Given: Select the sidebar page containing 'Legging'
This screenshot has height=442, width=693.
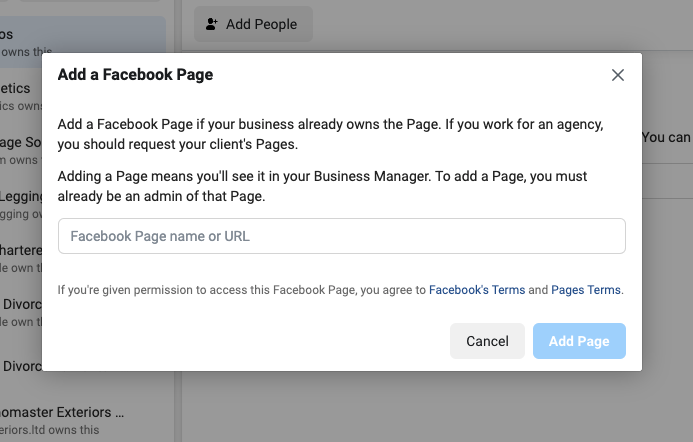Looking at the screenshot, I should coord(20,204).
